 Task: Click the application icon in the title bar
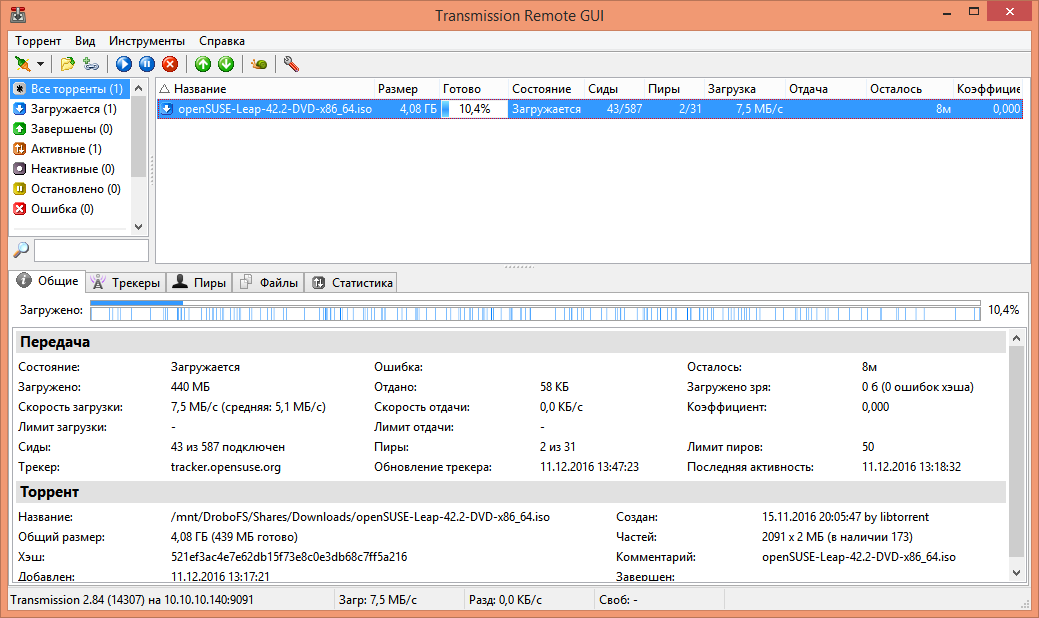tap(19, 15)
